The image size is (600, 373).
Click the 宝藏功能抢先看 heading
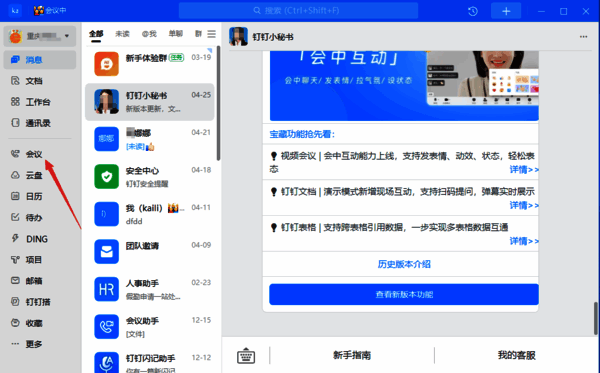302,134
